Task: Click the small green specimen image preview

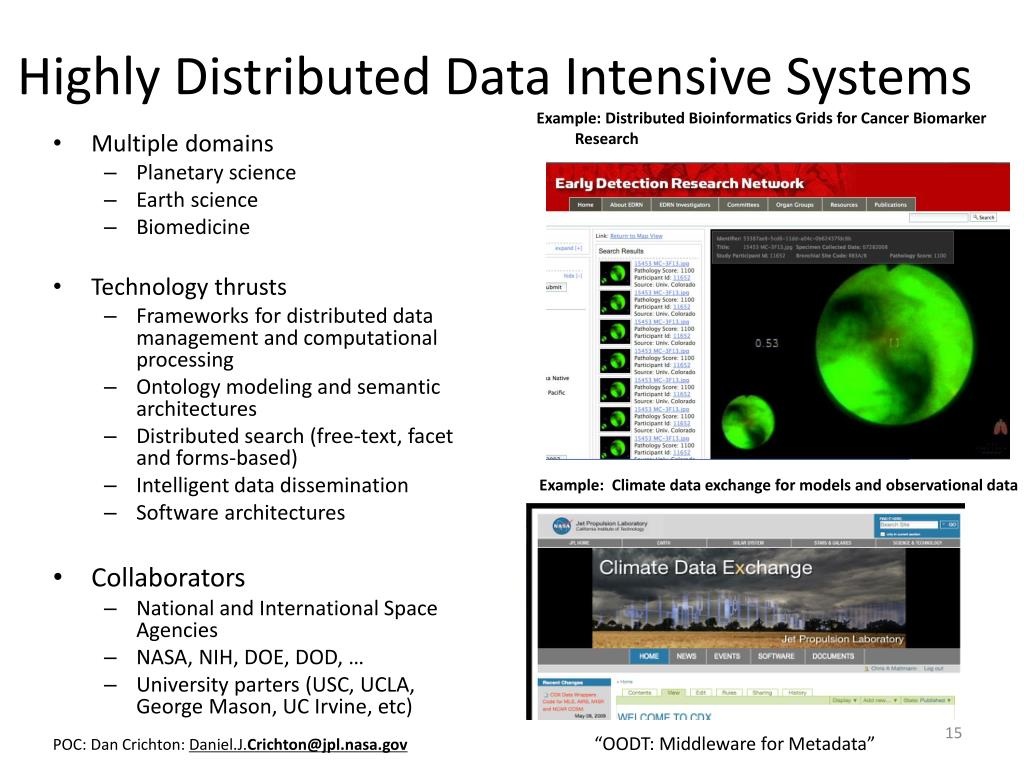Action: click(748, 422)
